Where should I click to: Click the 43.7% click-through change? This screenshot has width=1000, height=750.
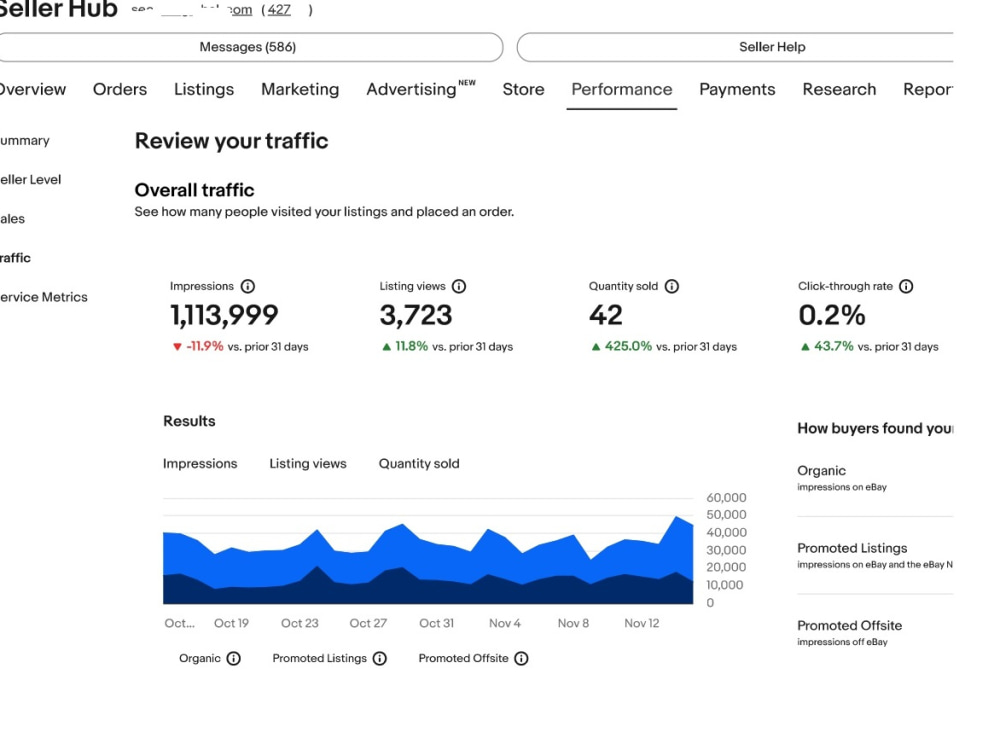click(834, 346)
